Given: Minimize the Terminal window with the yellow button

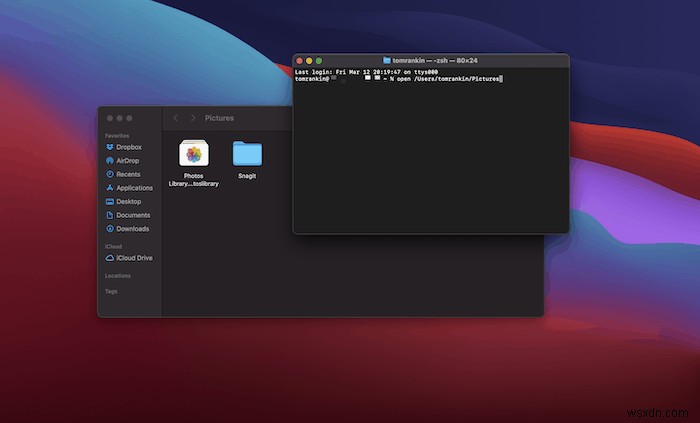Looking at the screenshot, I should tap(309, 61).
